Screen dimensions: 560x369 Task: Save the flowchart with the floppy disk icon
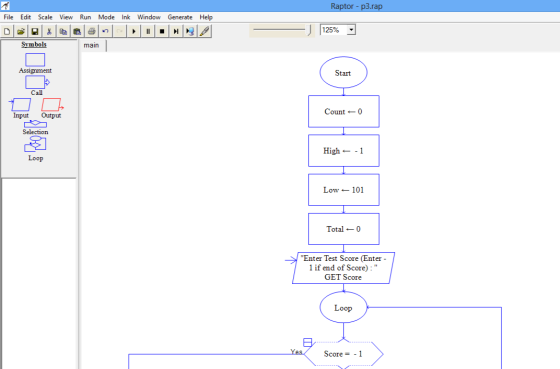click(x=35, y=31)
